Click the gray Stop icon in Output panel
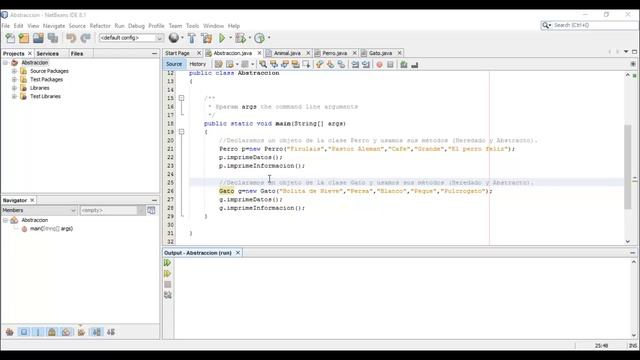This screenshot has width=640, height=360. pyautogui.click(x=168, y=284)
